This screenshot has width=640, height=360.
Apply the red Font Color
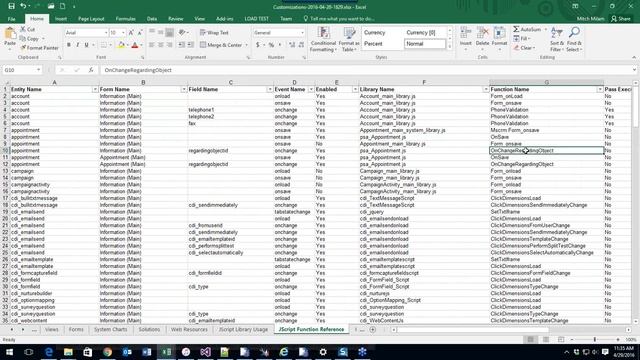click(135, 45)
